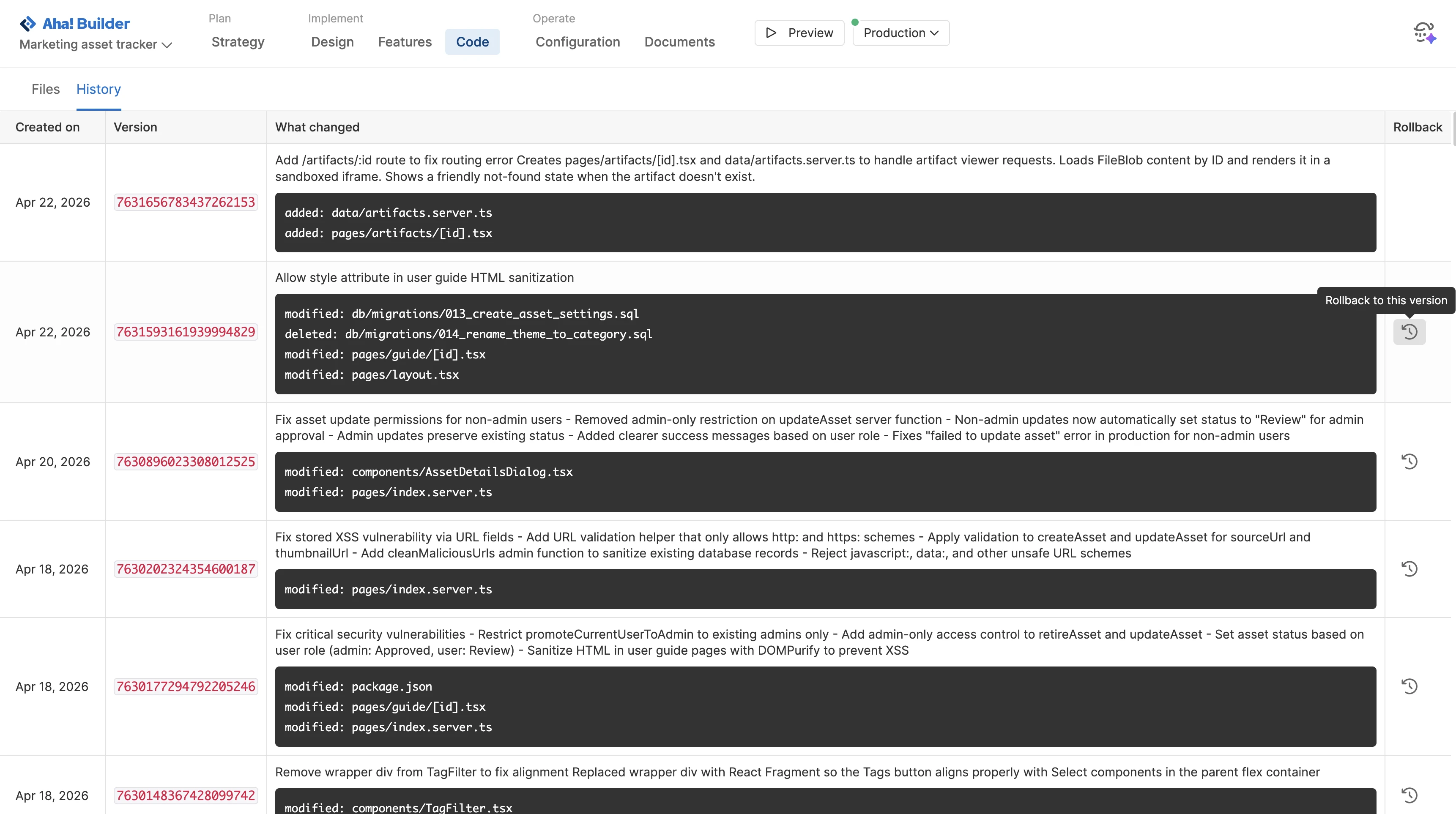The height and width of the screenshot is (814, 1456).
Task: Open the Configuration section
Action: point(577,42)
